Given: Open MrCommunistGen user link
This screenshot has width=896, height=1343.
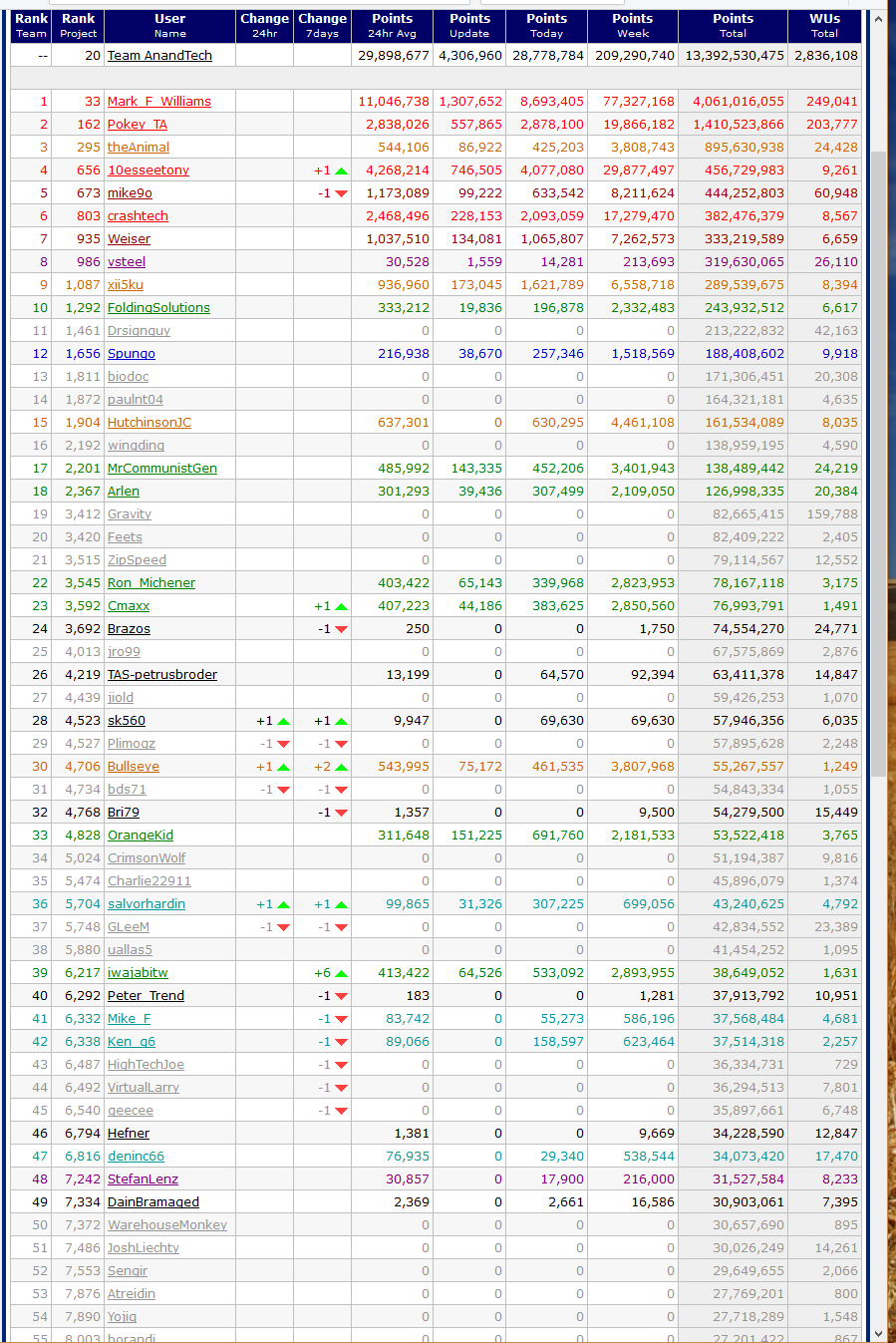Looking at the screenshot, I should (161, 469).
